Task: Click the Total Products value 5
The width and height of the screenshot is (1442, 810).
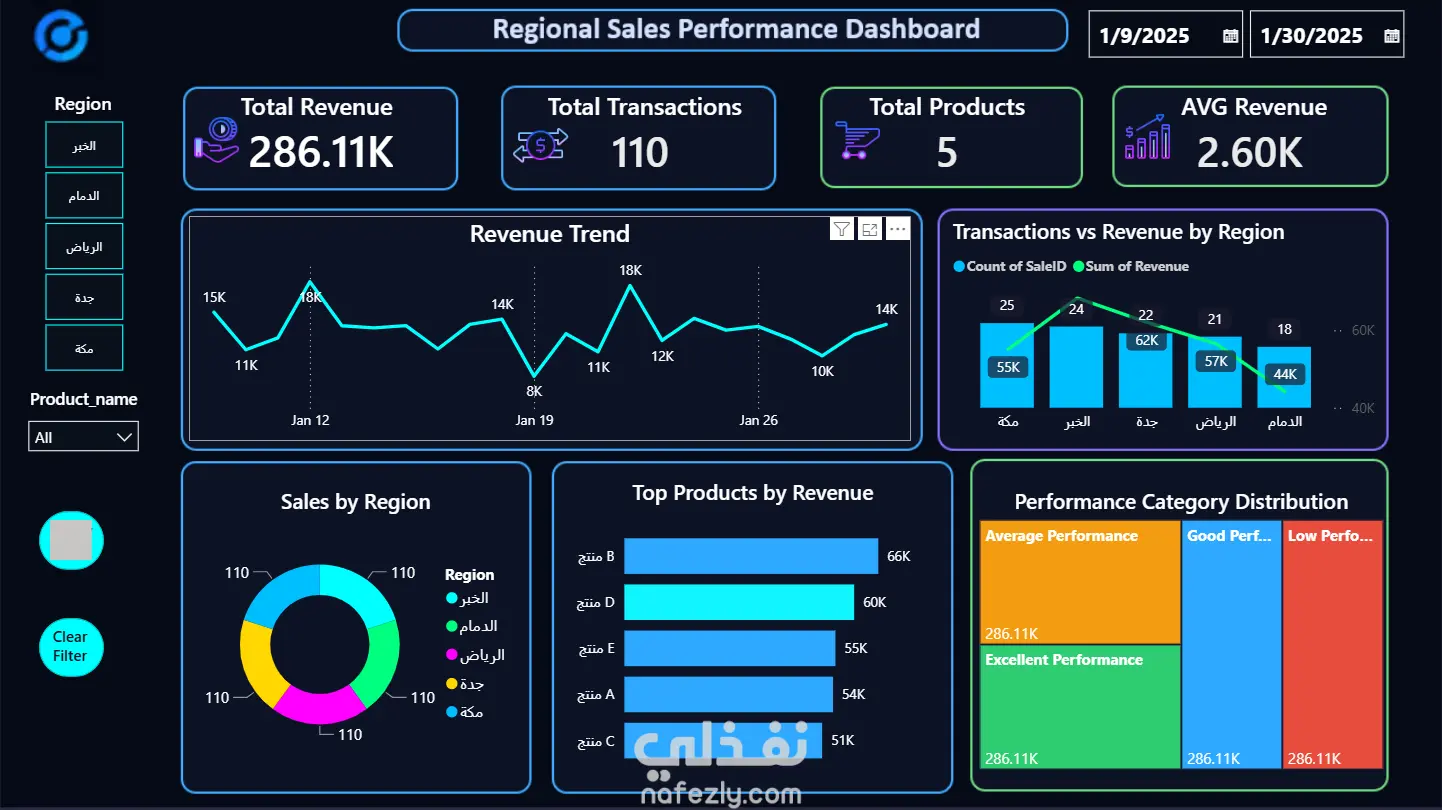Action: tap(946, 153)
